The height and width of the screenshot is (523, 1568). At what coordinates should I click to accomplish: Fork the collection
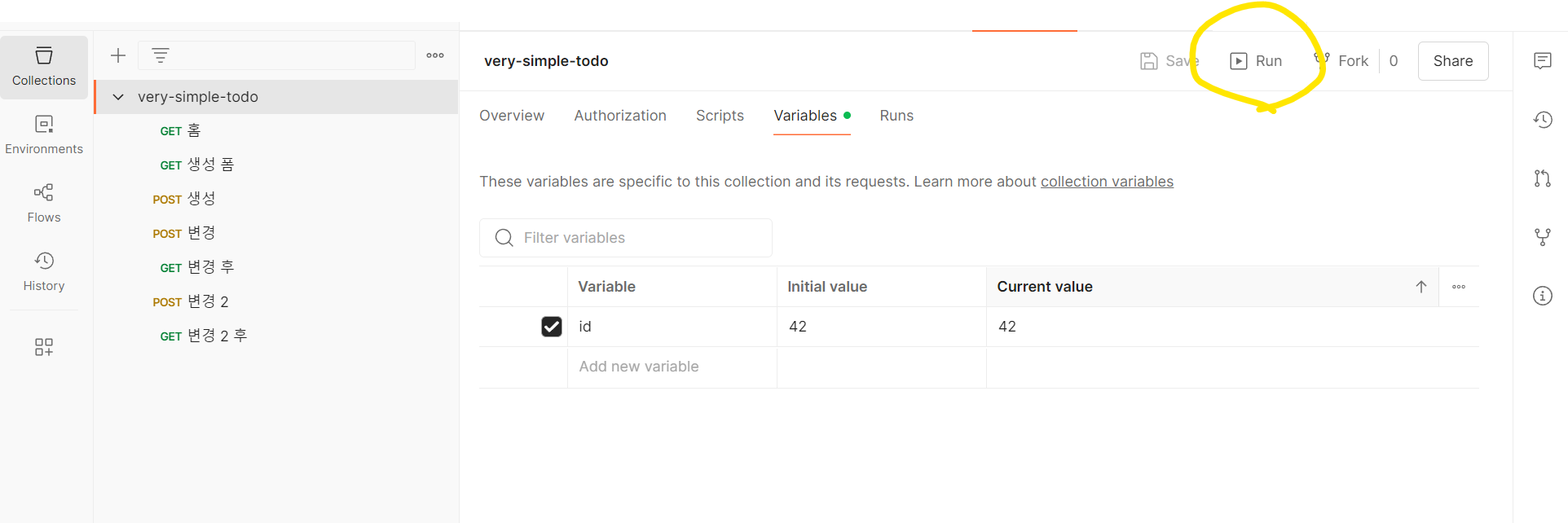tap(1341, 61)
